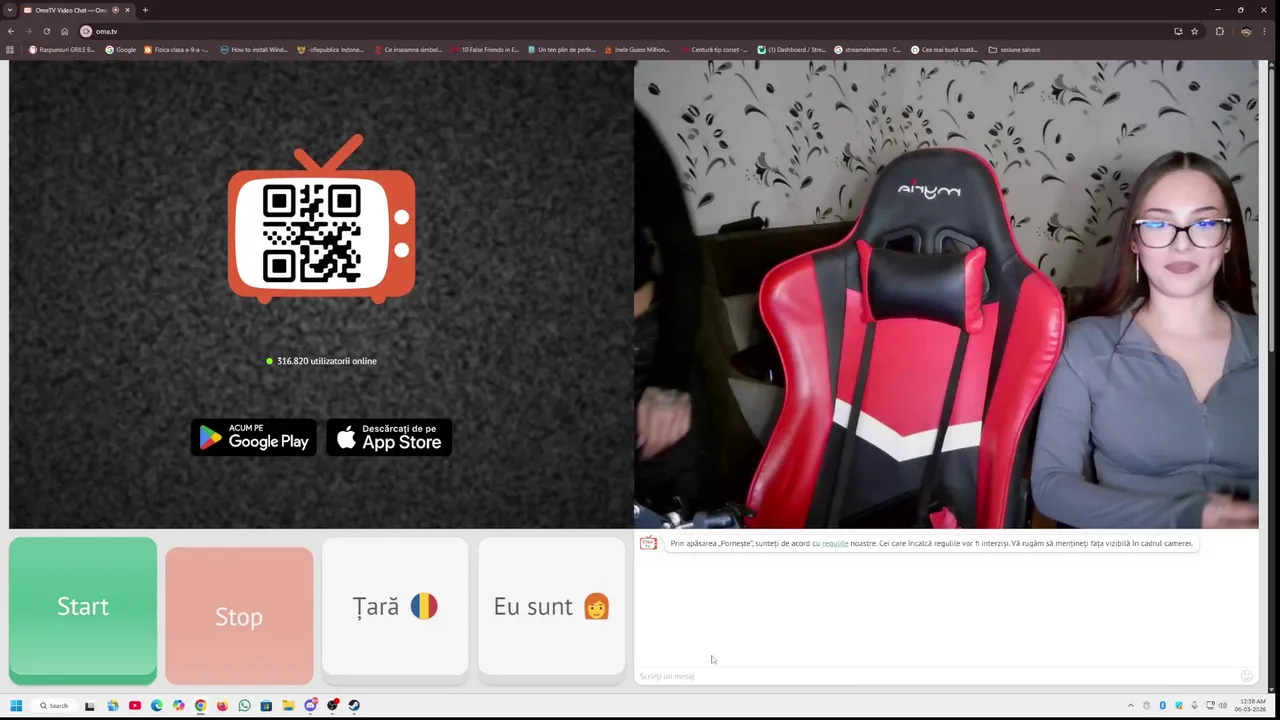Open the 10 False Friends bookmark

485,49
